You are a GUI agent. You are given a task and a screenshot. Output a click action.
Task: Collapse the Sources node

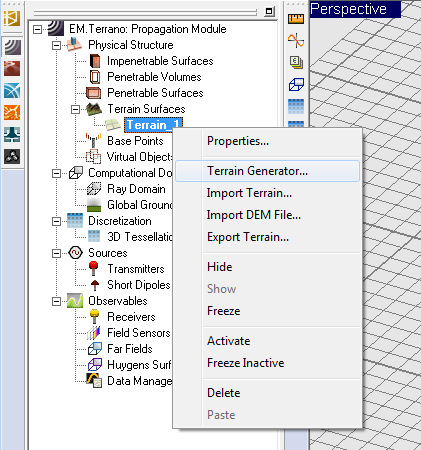[57, 253]
